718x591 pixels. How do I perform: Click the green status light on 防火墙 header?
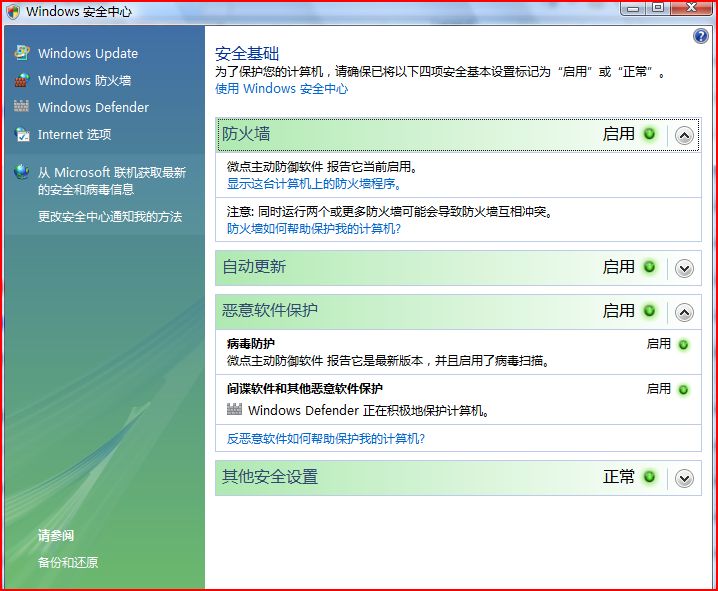[x=649, y=134]
